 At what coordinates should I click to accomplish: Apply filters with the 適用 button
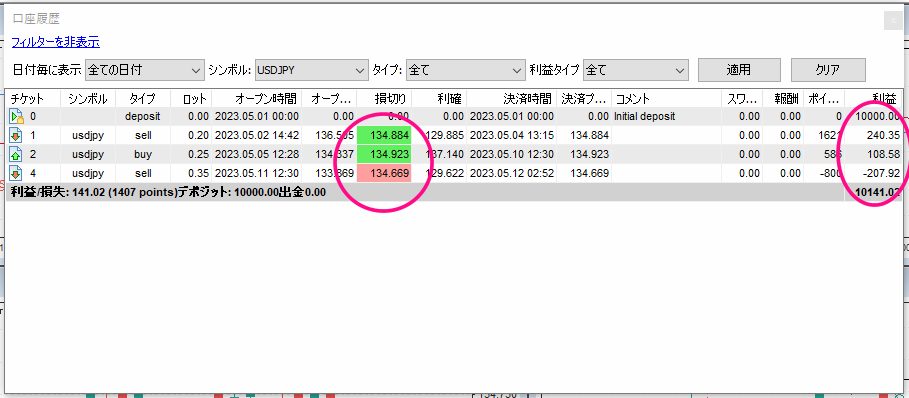click(739, 70)
